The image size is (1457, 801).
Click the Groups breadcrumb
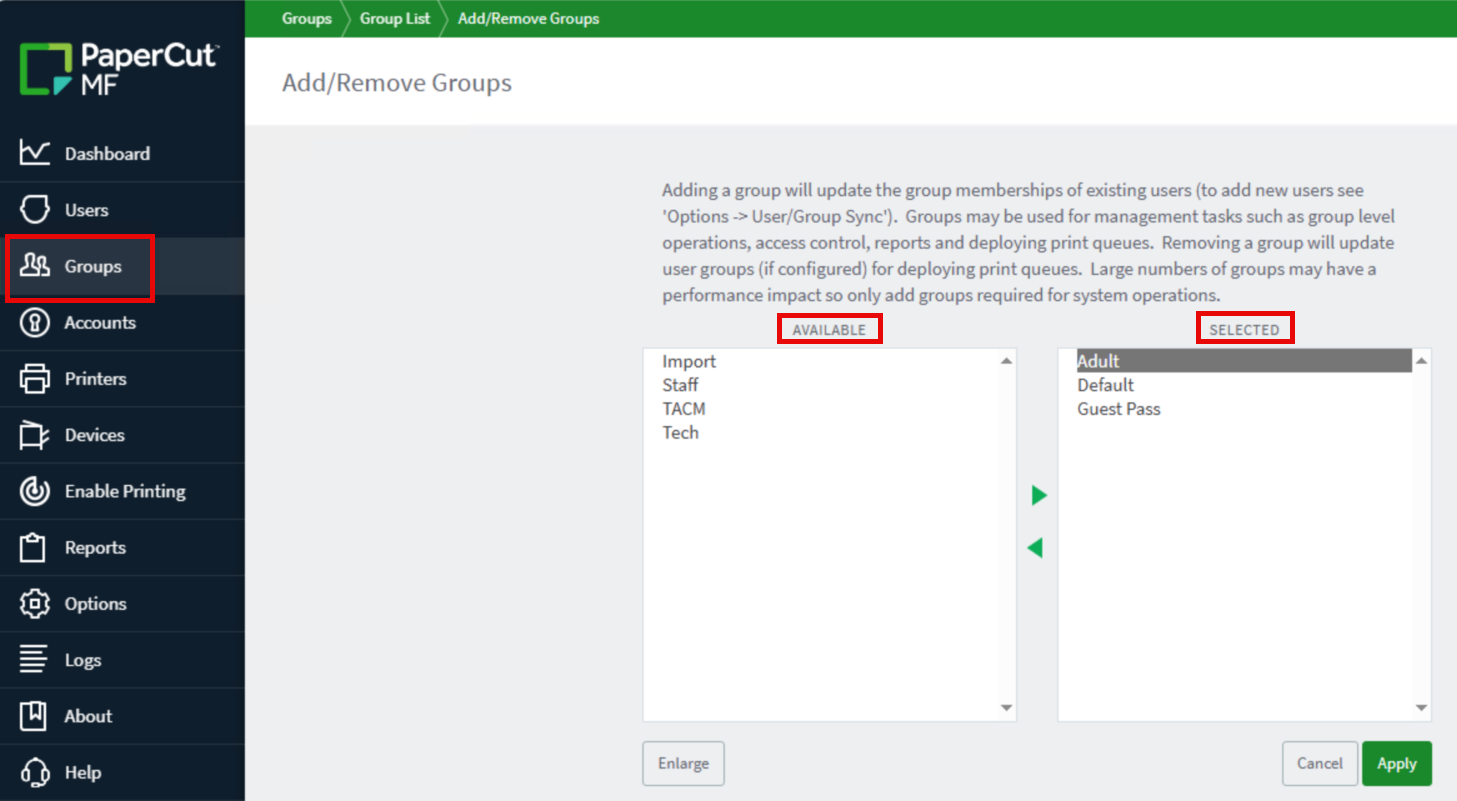point(307,19)
